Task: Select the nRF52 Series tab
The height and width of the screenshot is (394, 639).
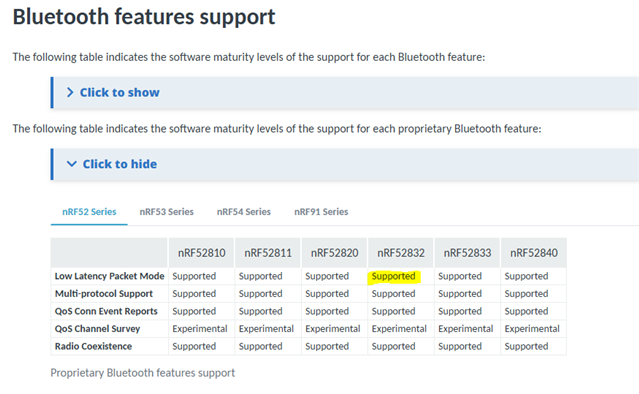Action: click(x=89, y=212)
